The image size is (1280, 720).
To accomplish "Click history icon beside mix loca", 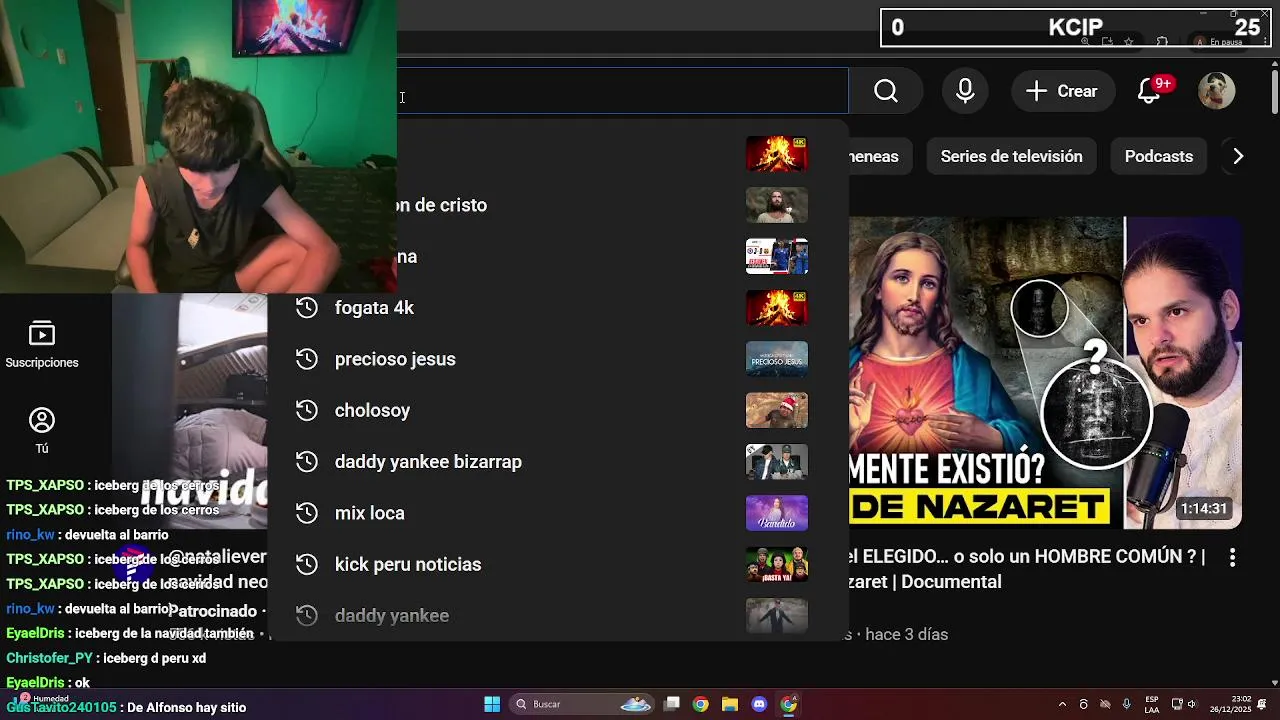I will pos(307,513).
